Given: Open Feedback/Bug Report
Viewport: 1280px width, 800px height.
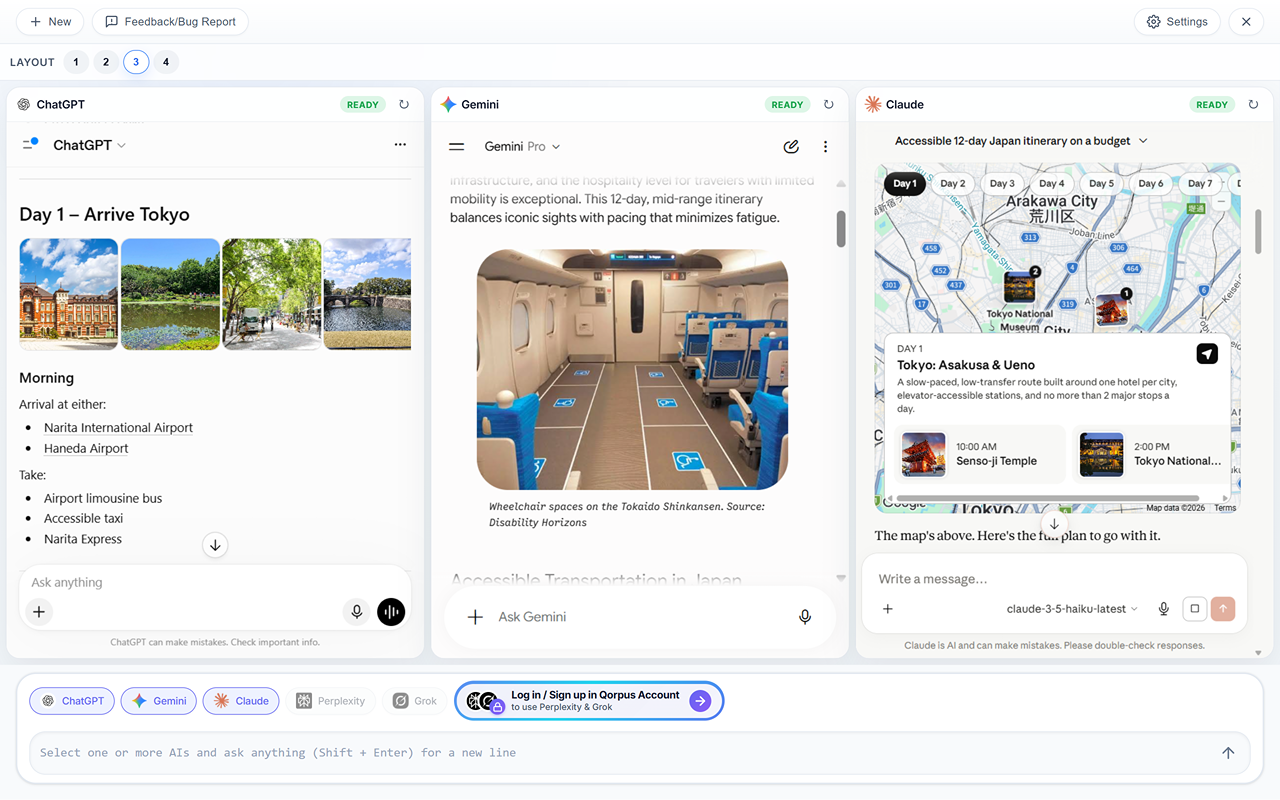Looking at the screenshot, I should 170,21.
